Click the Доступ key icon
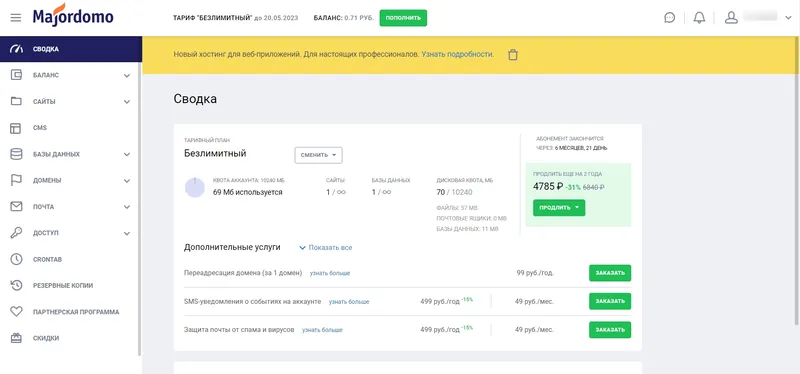The image size is (800, 374). (16, 233)
